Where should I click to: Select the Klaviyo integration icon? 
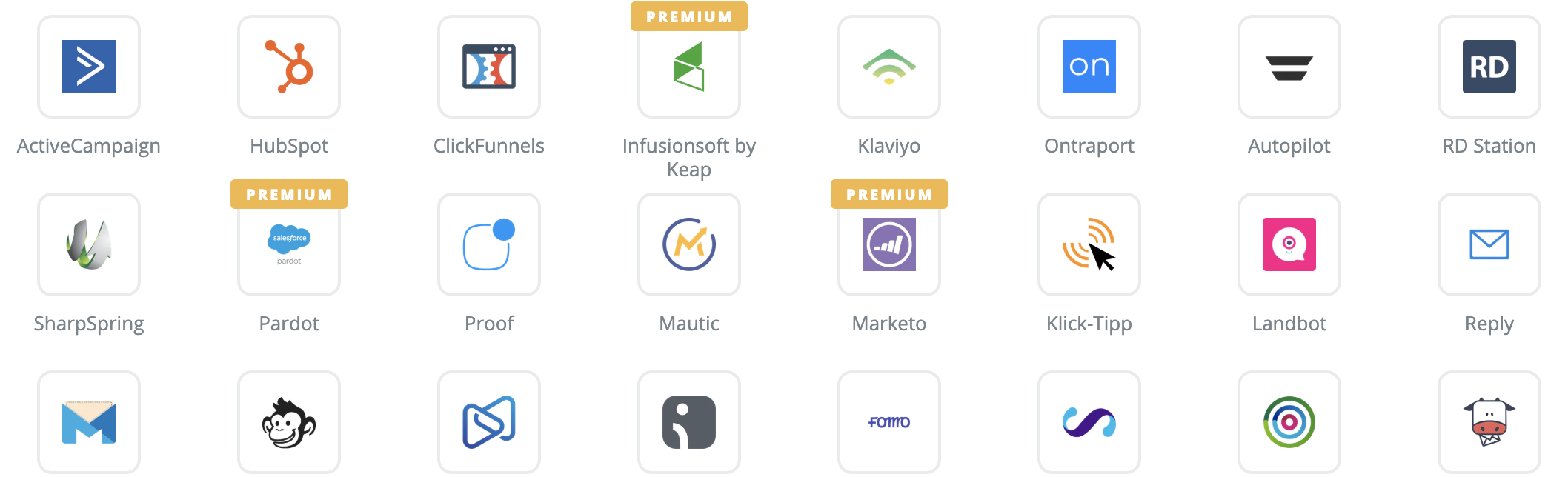pos(889,67)
